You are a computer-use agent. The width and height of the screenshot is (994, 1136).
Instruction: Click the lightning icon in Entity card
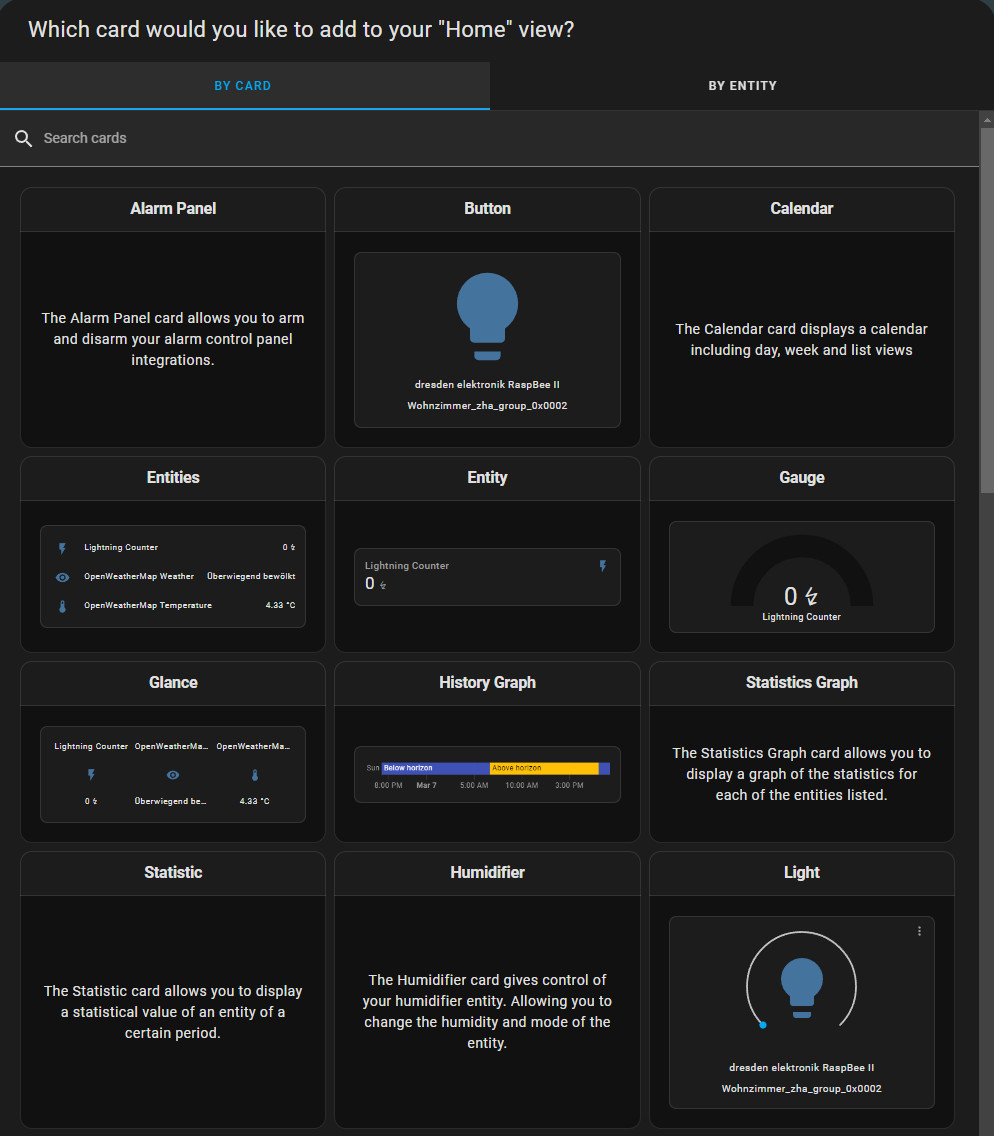click(602, 566)
